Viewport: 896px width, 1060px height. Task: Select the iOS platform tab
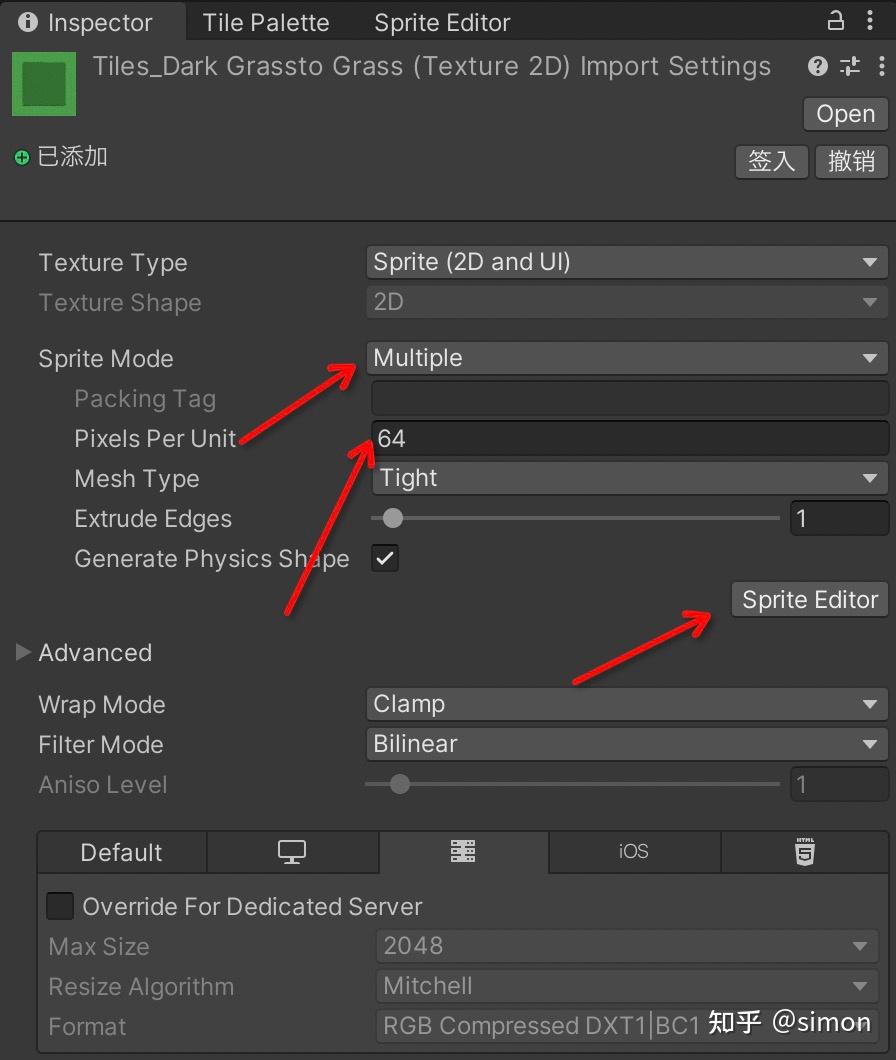(x=634, y=852)
